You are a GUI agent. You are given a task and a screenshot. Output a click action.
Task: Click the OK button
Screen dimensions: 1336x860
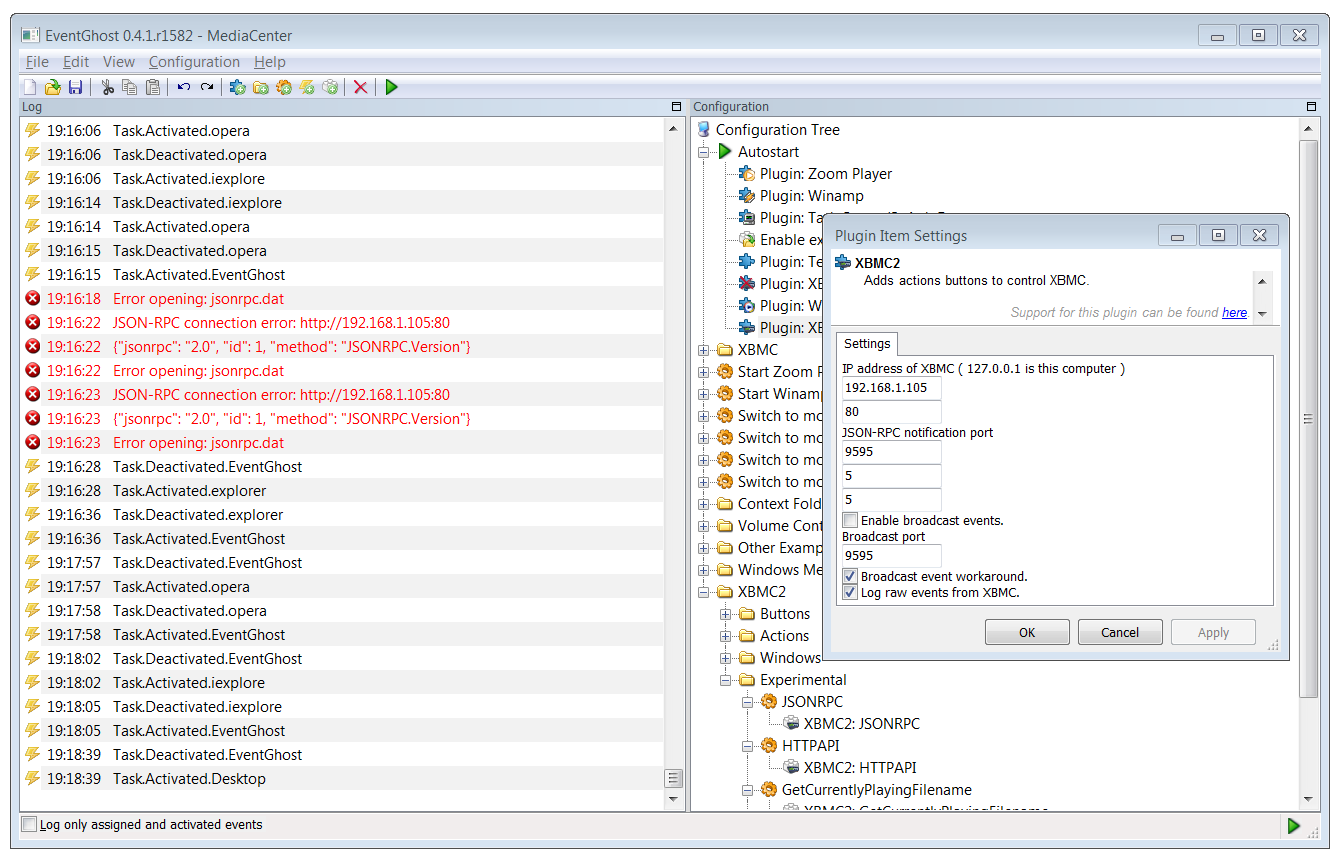(x=1027, y=632)
